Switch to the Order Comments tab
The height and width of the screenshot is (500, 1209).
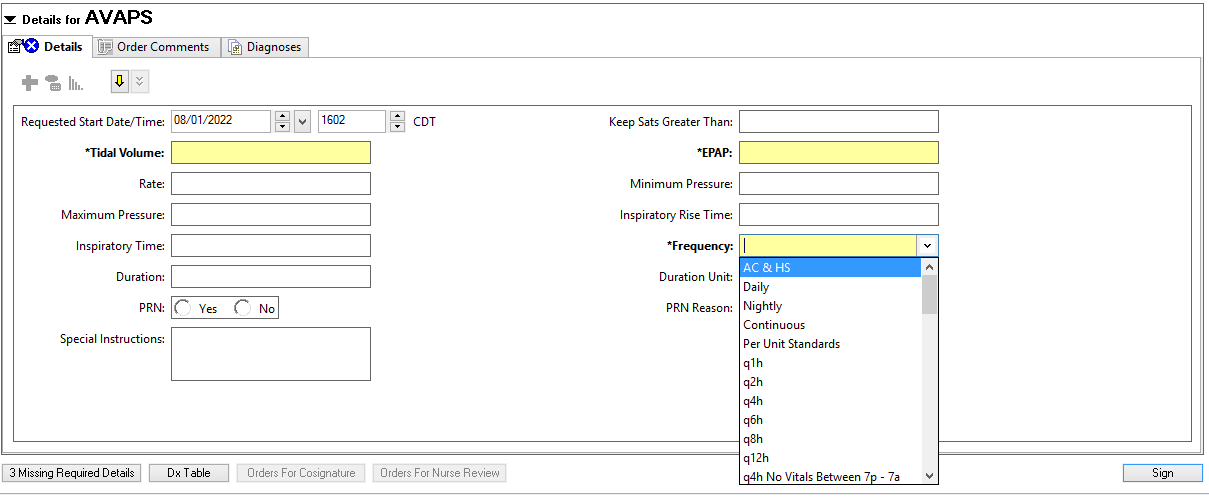(155, 47)
